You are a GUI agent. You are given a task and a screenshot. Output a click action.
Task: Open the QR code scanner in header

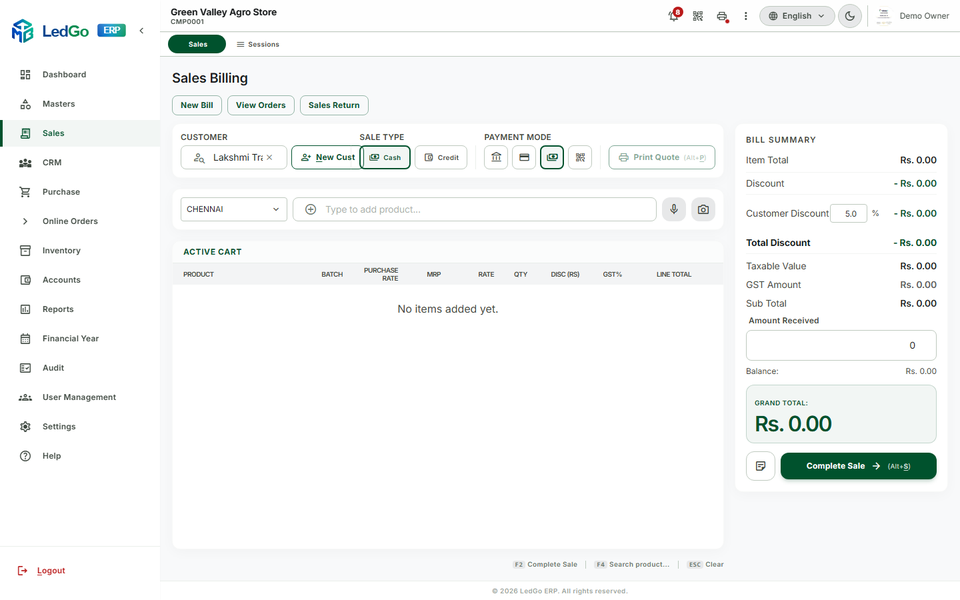pyautogui.click(x=697, y=16)
